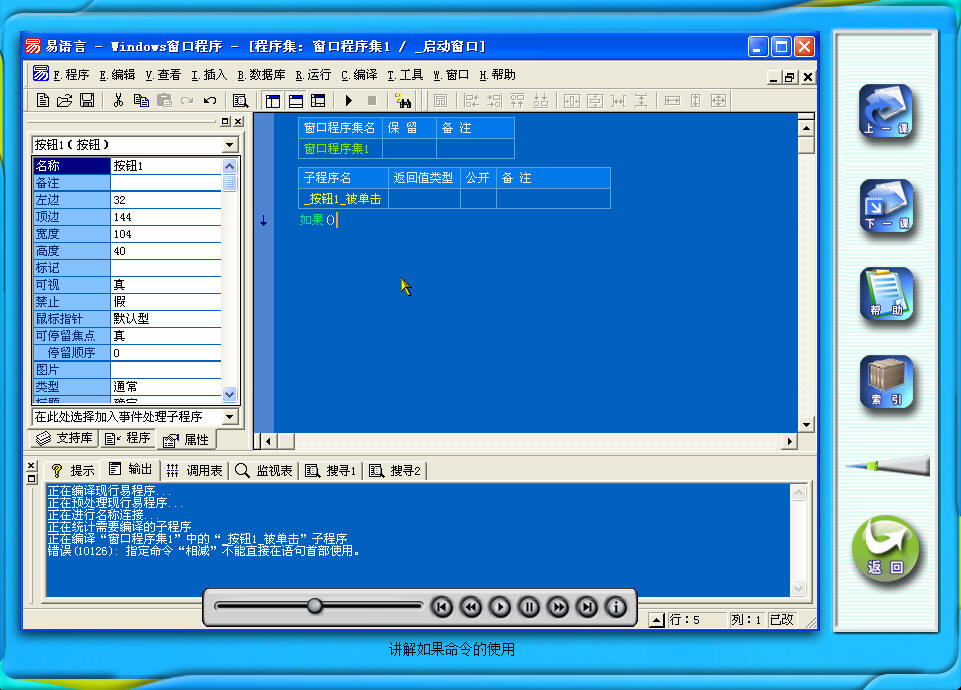Open the E.编辑 menu
Viewport: 961px width, 690px height.
(x=117, y=75)
